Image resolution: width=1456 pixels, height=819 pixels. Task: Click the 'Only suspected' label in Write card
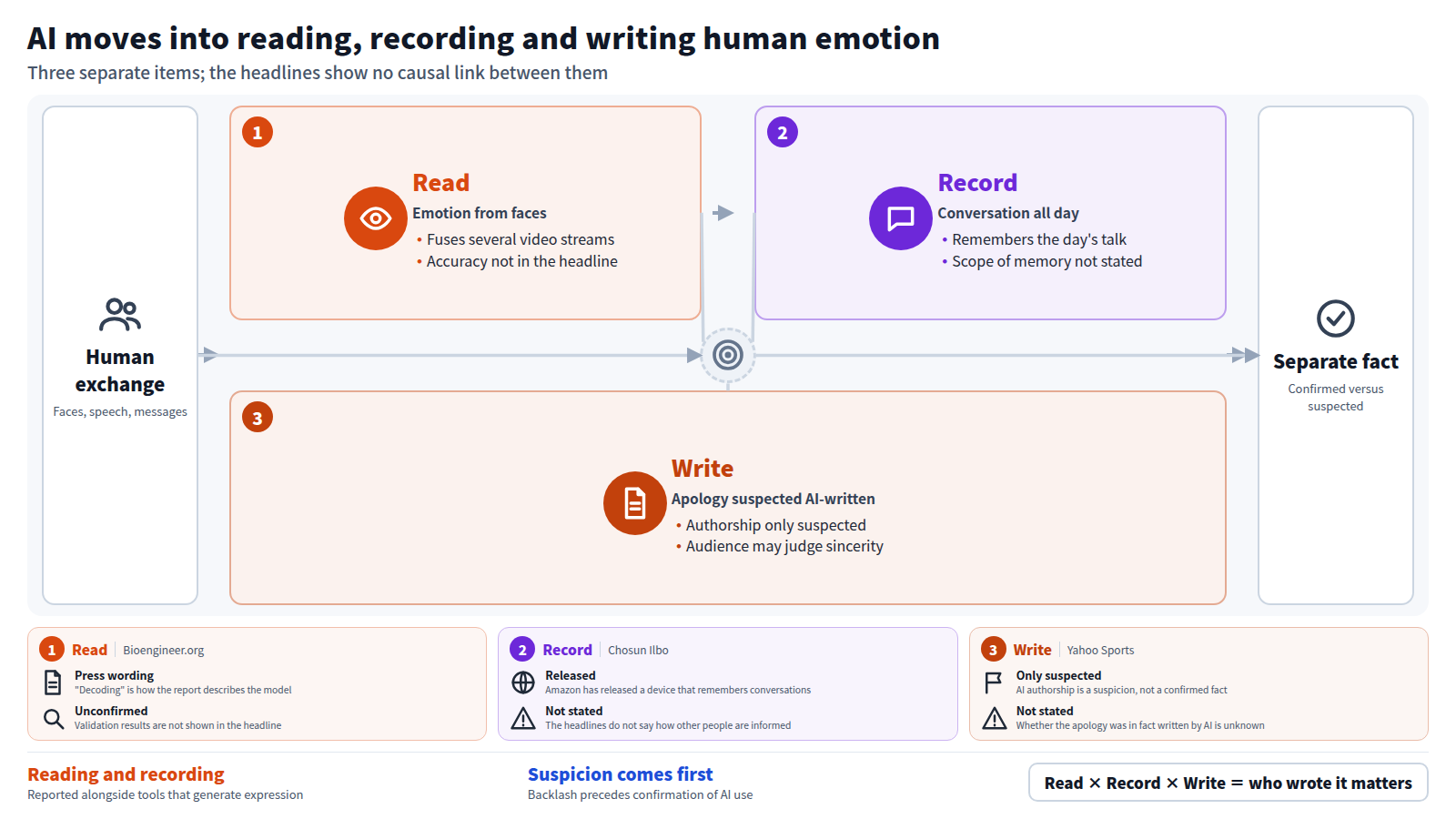tap(1058, 675)
